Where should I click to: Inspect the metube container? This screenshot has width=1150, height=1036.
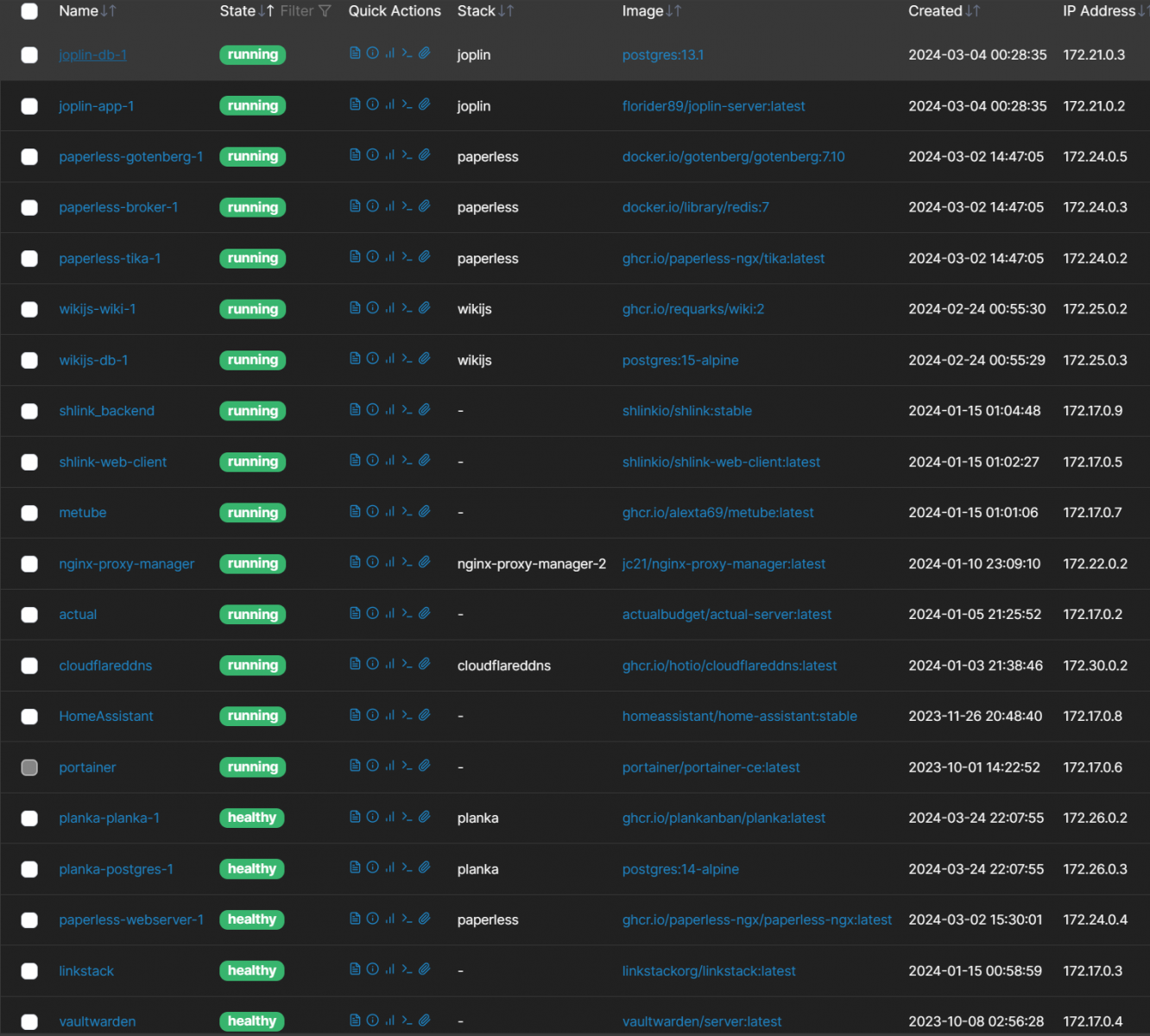click(372, 512)
